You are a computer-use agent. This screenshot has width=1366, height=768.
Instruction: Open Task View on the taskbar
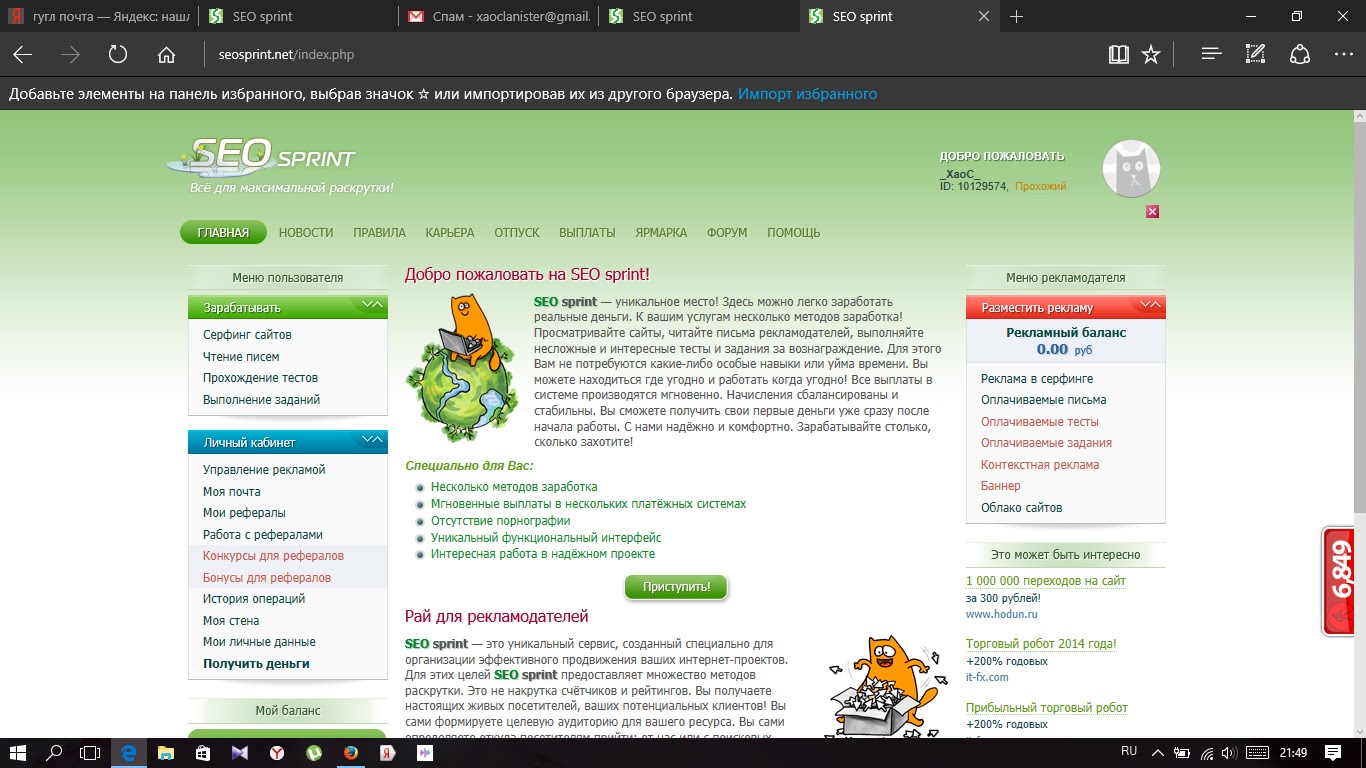[91, 752]
